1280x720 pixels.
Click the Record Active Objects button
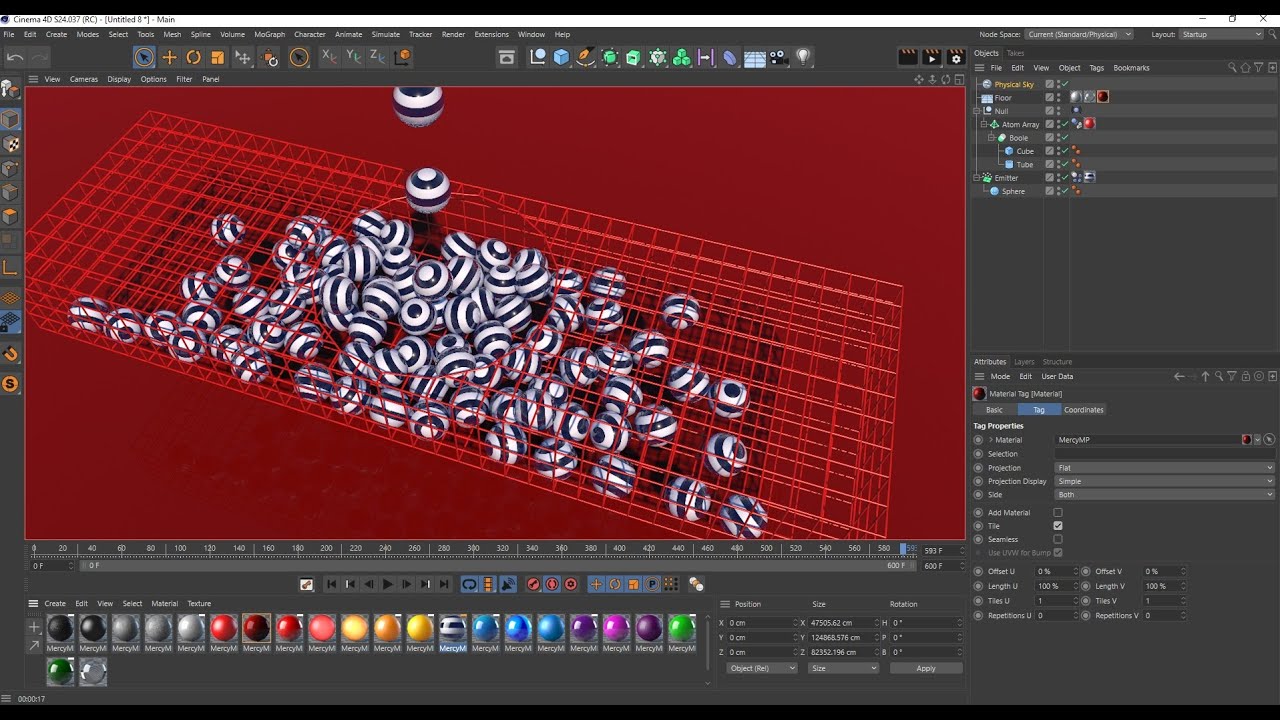click(533, 584)
